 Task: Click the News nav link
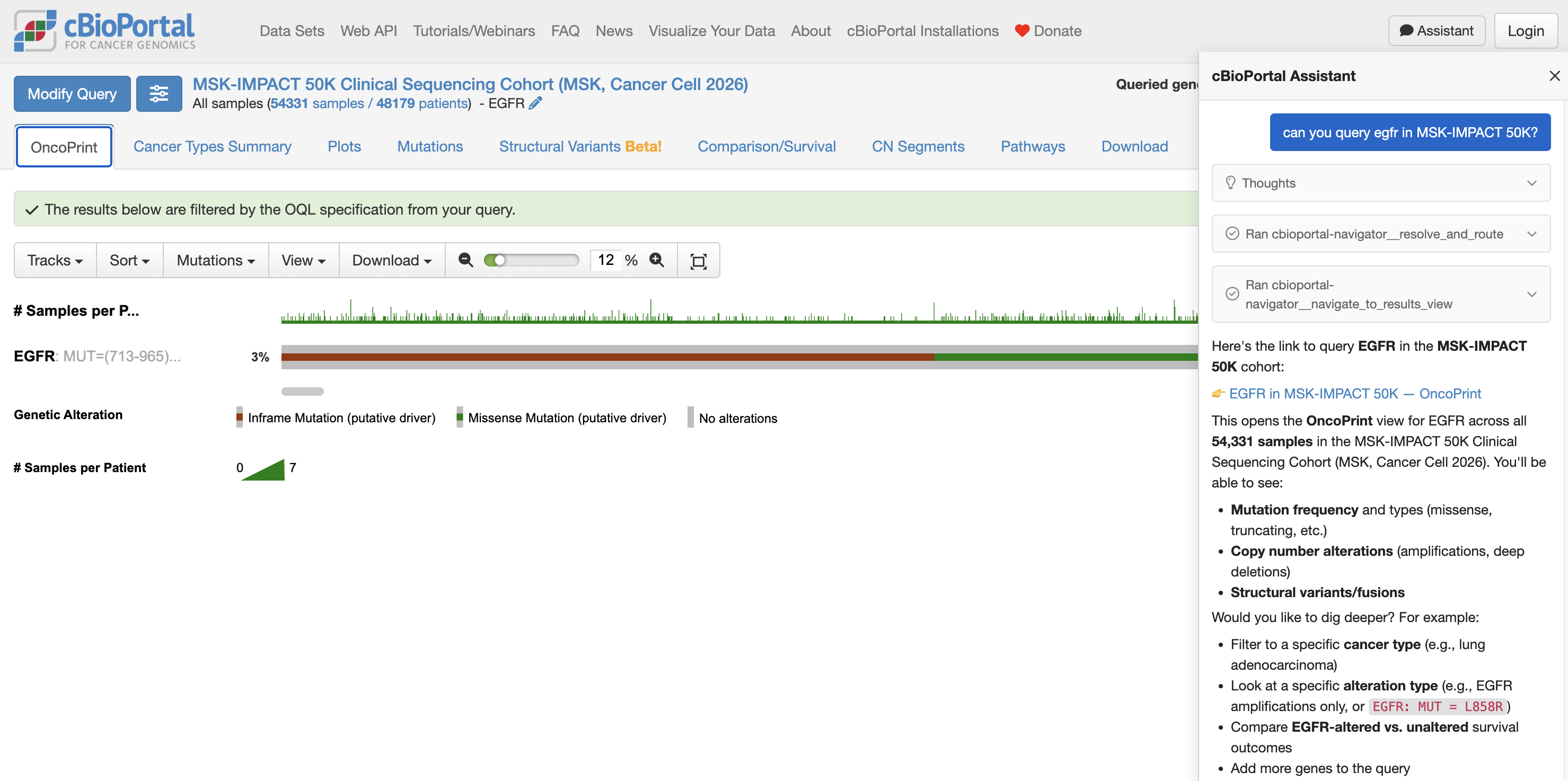click(x=613, y=30)
